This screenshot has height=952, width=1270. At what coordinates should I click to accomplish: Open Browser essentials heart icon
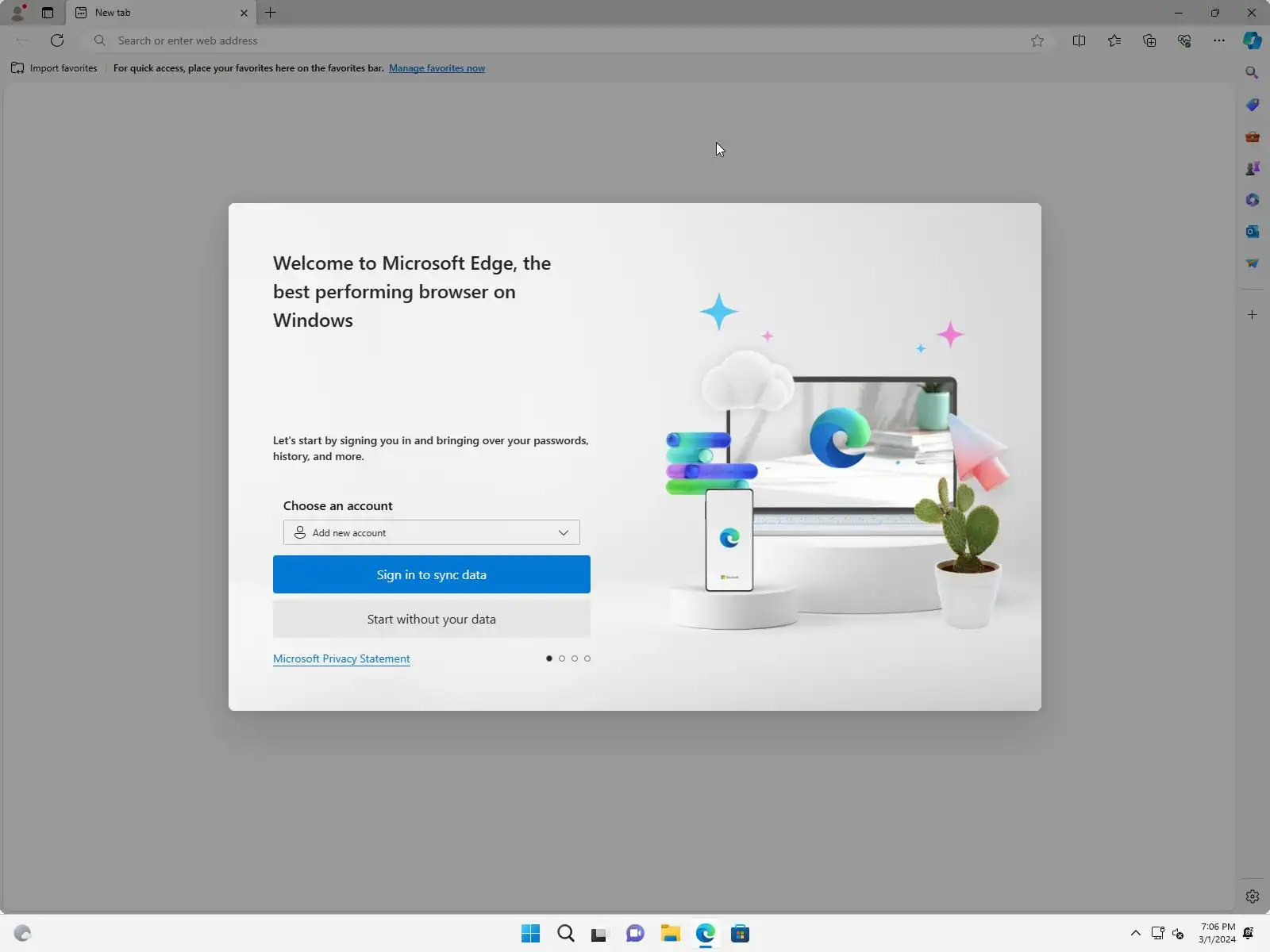[x=1184, y=40]
